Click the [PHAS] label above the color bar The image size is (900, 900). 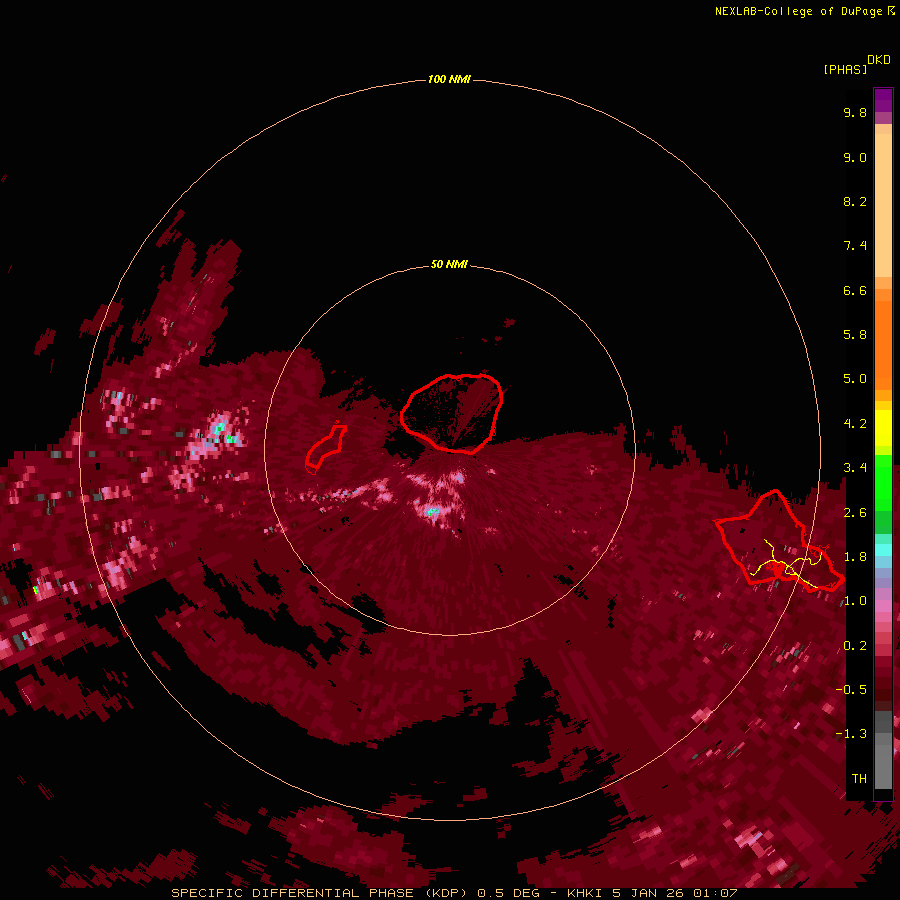845,69
